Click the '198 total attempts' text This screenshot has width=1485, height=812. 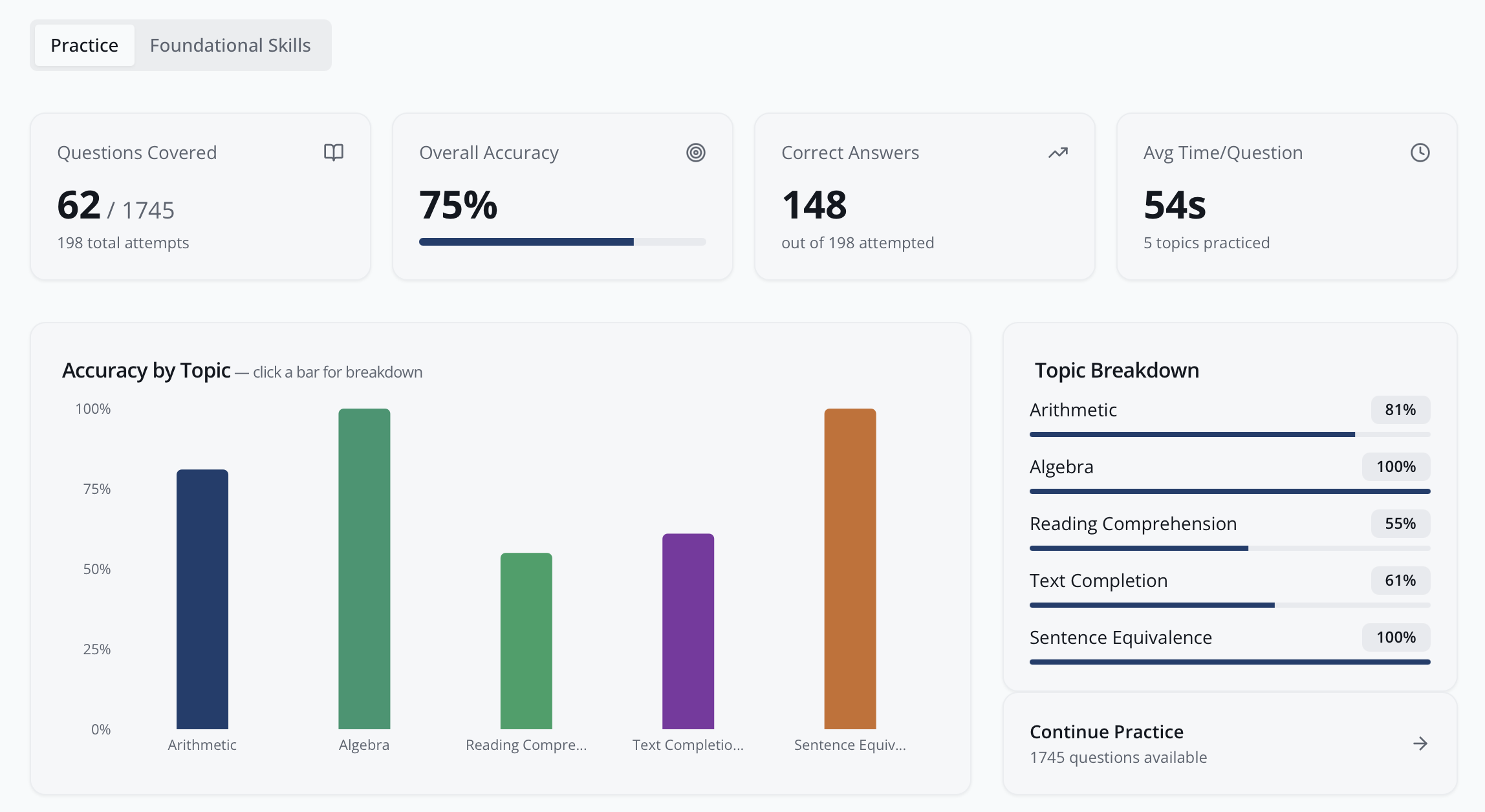point(123,243)
